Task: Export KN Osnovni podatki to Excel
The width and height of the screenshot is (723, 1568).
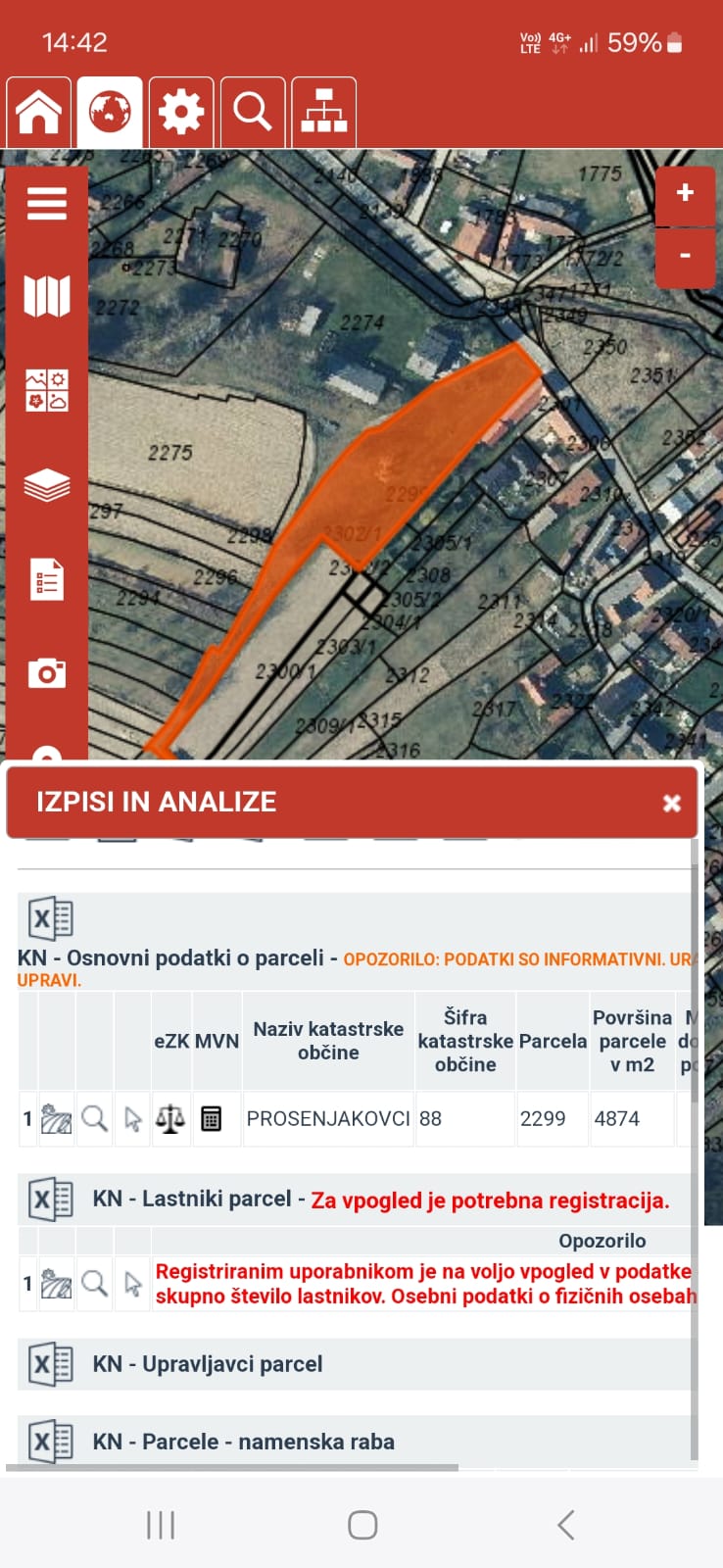Action: click(x=51, y=919)
